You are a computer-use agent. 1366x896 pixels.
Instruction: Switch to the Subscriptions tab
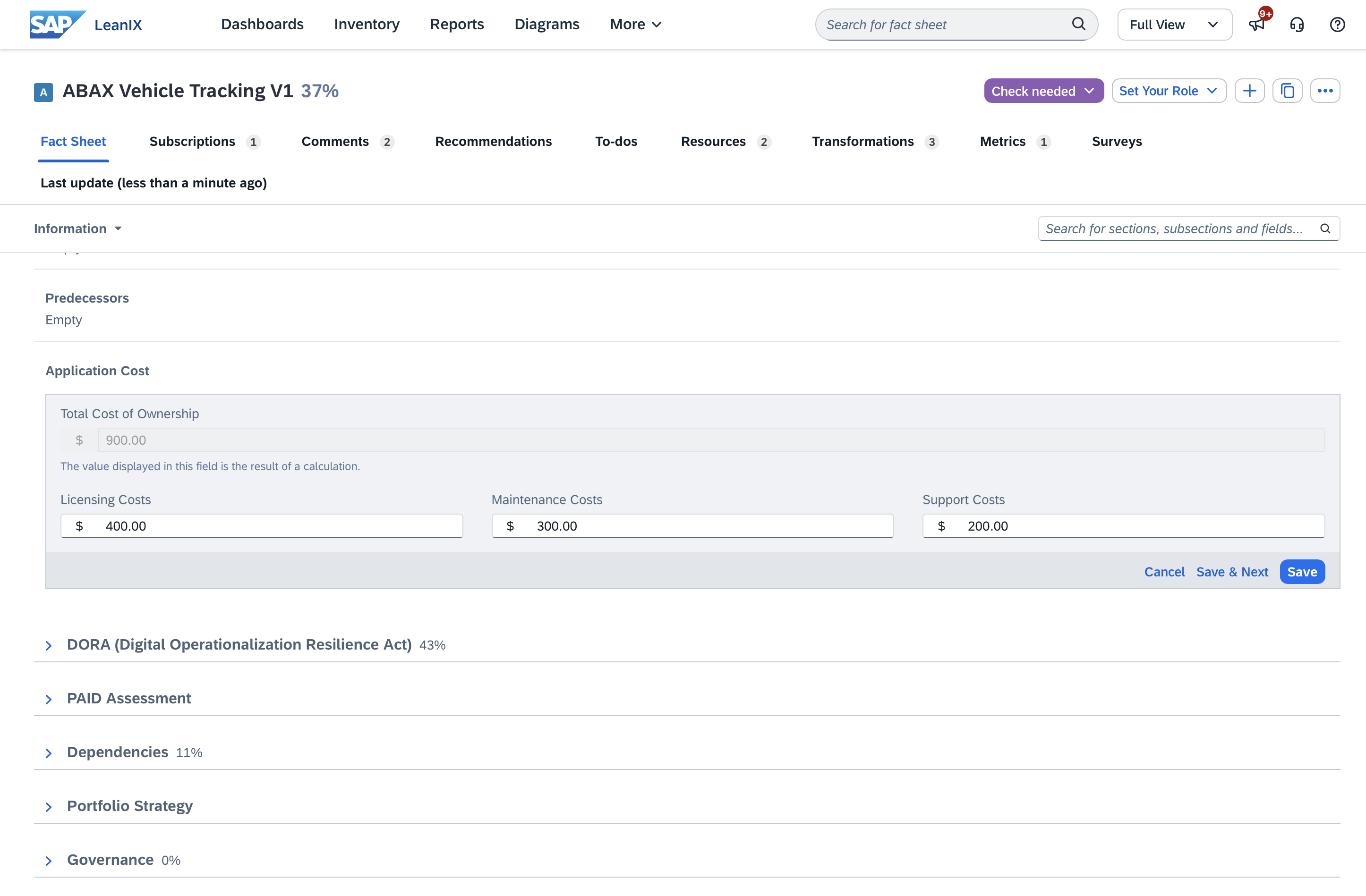(205, 141)
